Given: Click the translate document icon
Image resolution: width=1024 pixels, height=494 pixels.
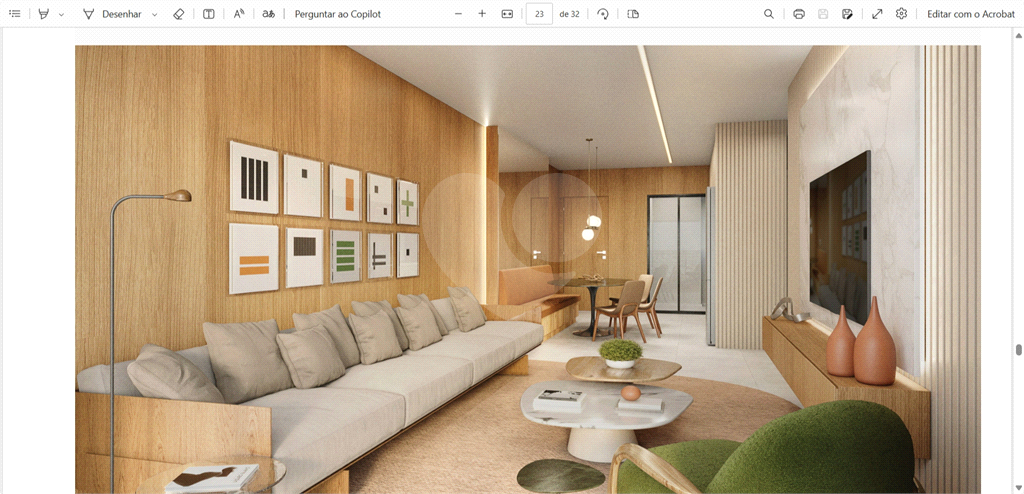Looking at the screenshot, I should point(268,14).
